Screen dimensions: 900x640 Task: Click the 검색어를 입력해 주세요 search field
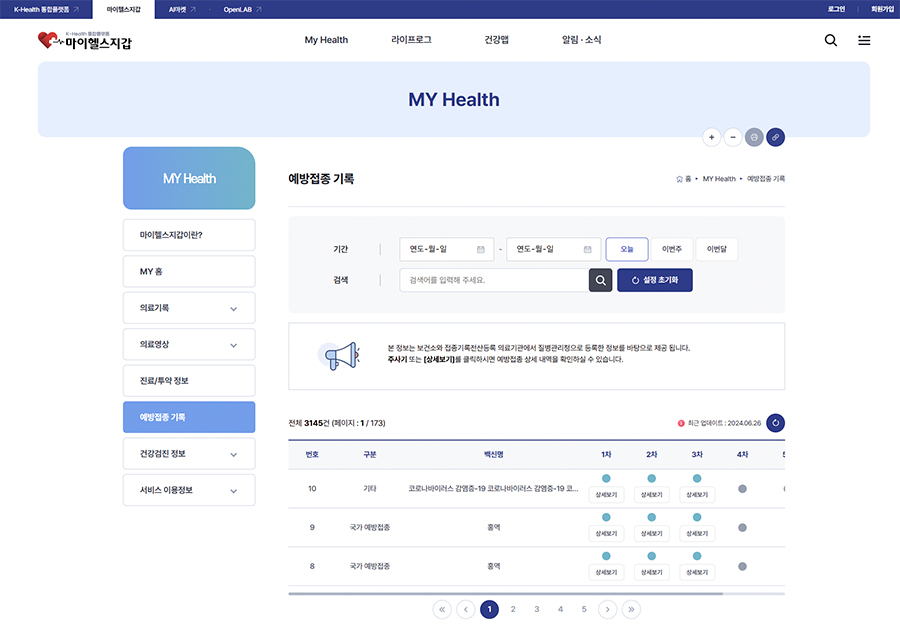(x=493, y=281)
